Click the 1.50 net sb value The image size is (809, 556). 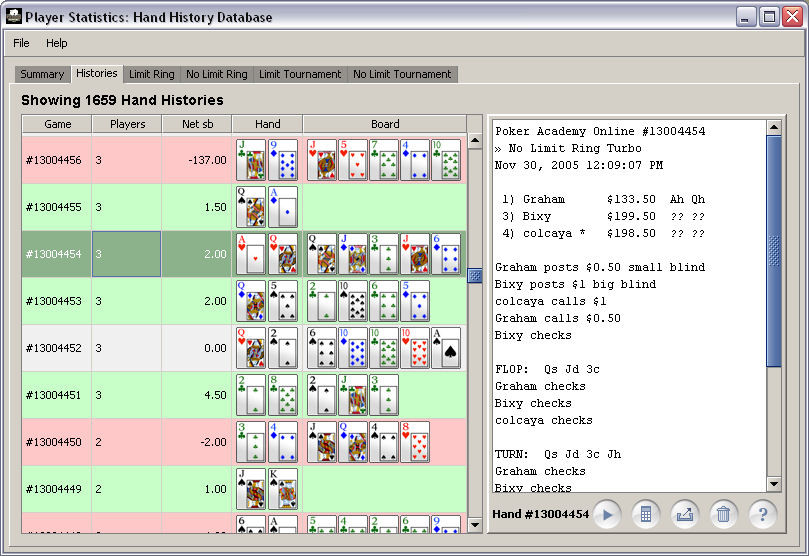[x=215, y=207]
